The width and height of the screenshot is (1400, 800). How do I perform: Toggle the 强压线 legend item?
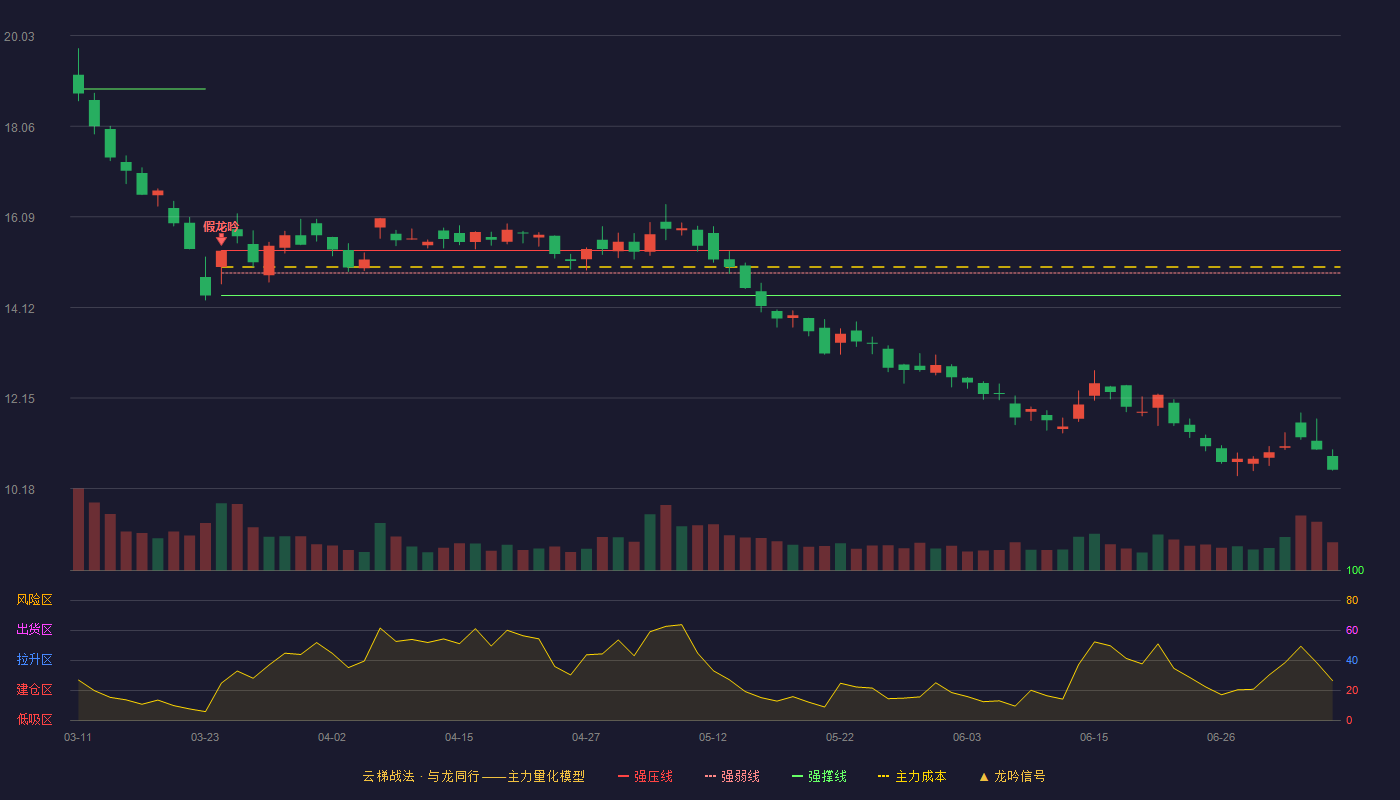pos(645,776)
